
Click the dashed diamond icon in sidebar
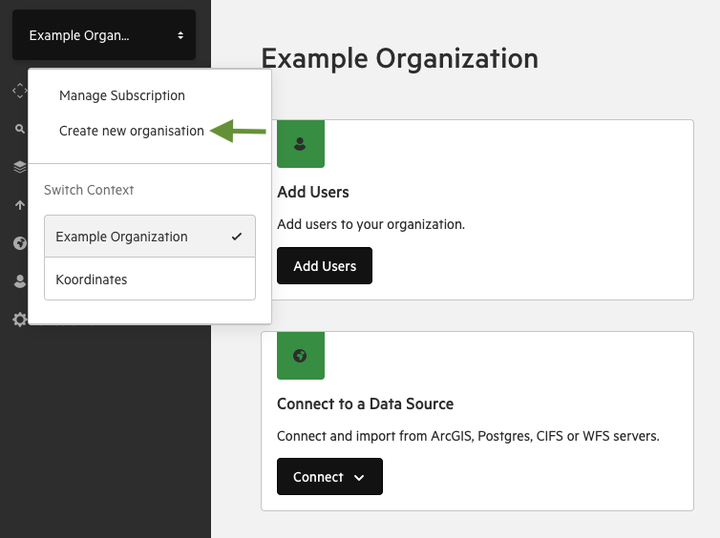click(20, 91)
